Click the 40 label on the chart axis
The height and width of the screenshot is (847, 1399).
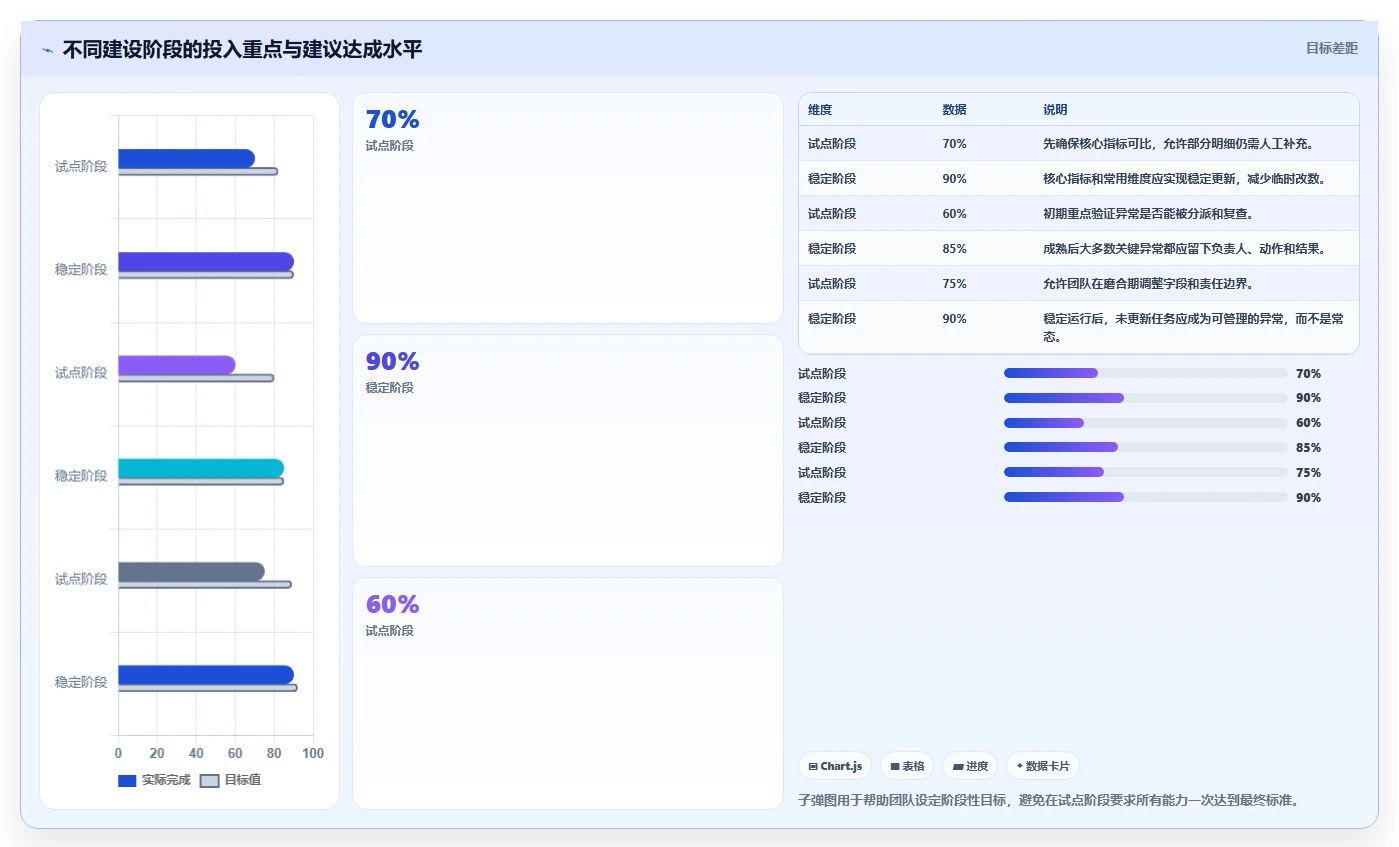[196, 753]
